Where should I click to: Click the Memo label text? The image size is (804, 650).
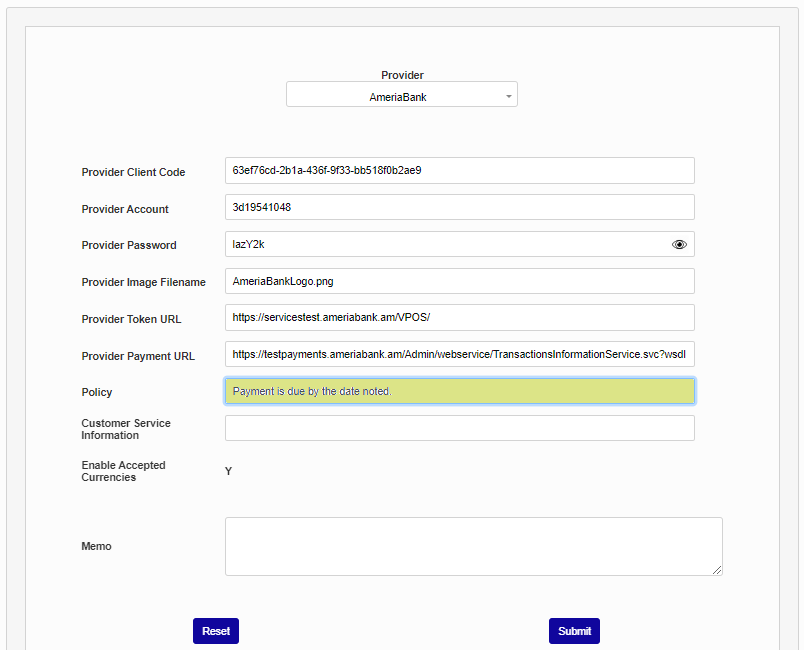point(96,546)
